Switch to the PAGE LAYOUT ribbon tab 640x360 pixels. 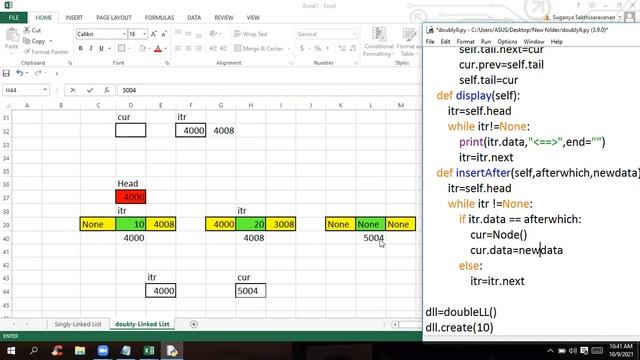pyautogui.click(x=114, y=18)
